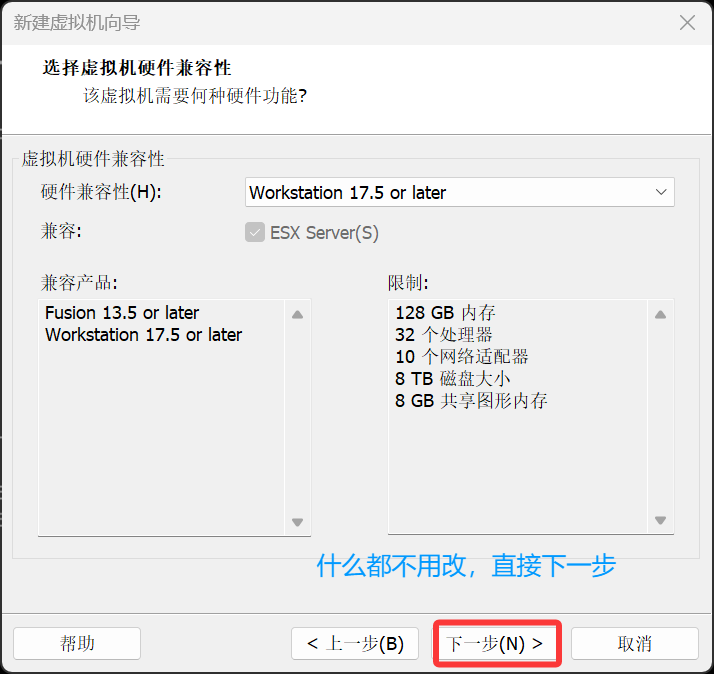Viewport: 714px width, 674px height.
Task: Select Workstation 17.5 or later in products list
Action: coord(143,335)
